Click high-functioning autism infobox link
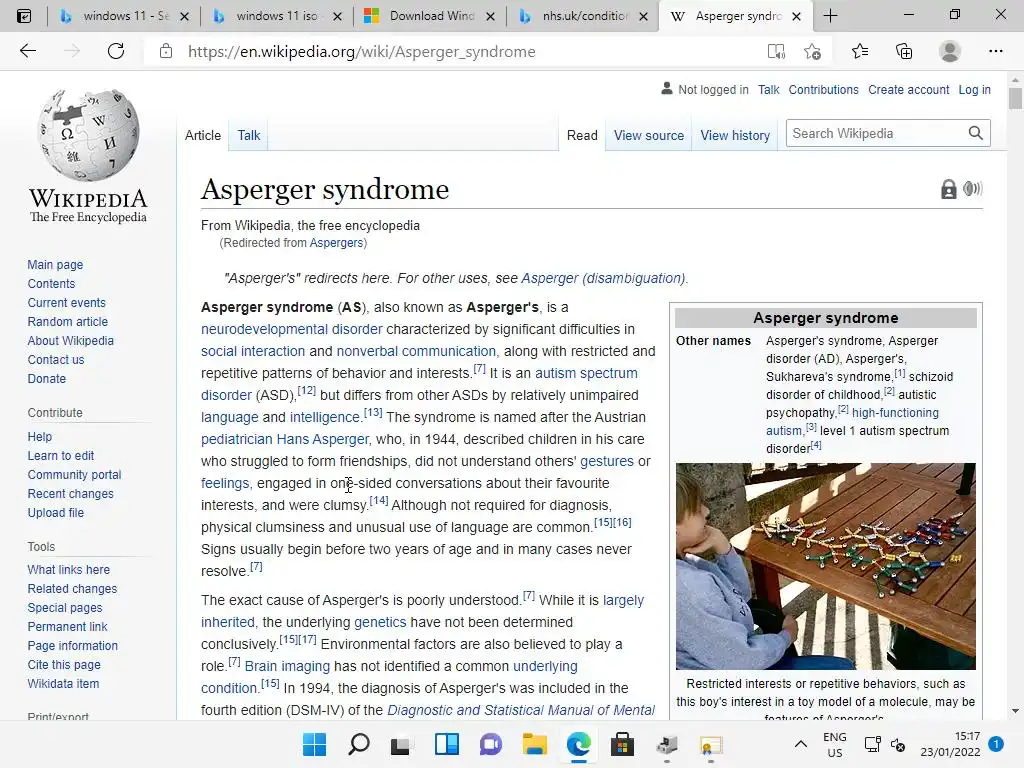 pos(852,421)
